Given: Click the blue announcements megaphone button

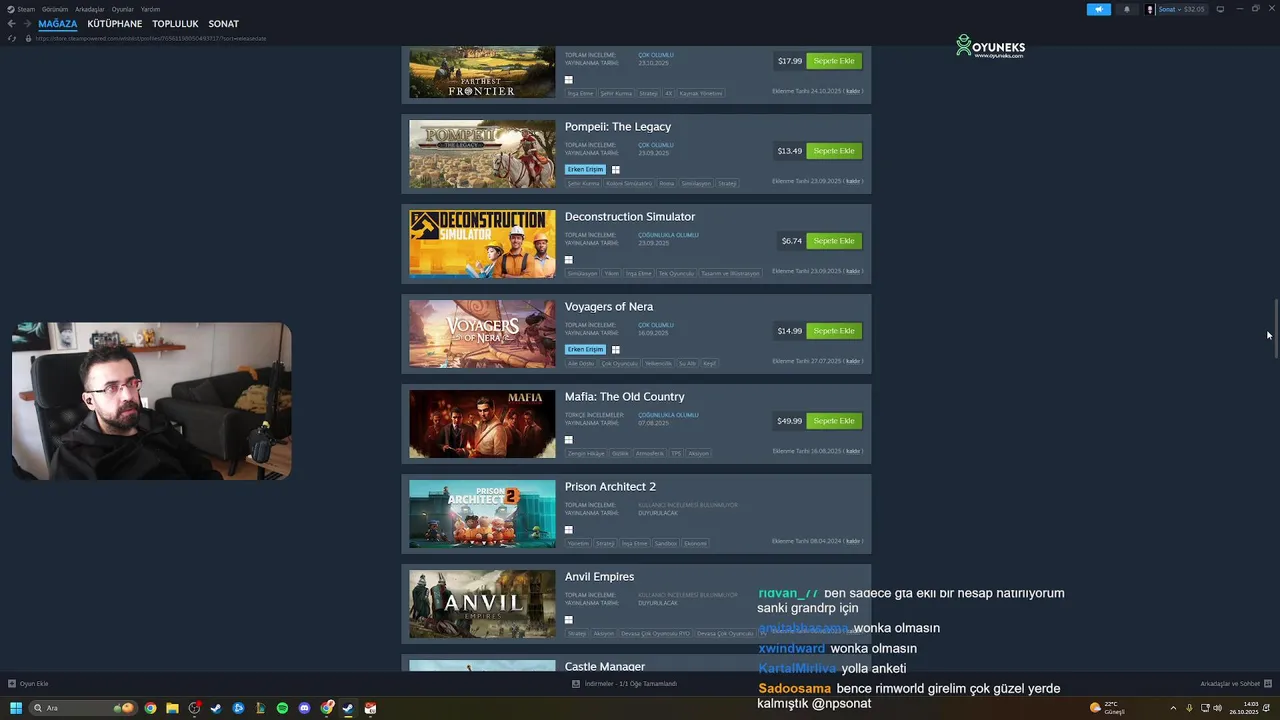Looking at the screenshot, I should click(1099, 9).
